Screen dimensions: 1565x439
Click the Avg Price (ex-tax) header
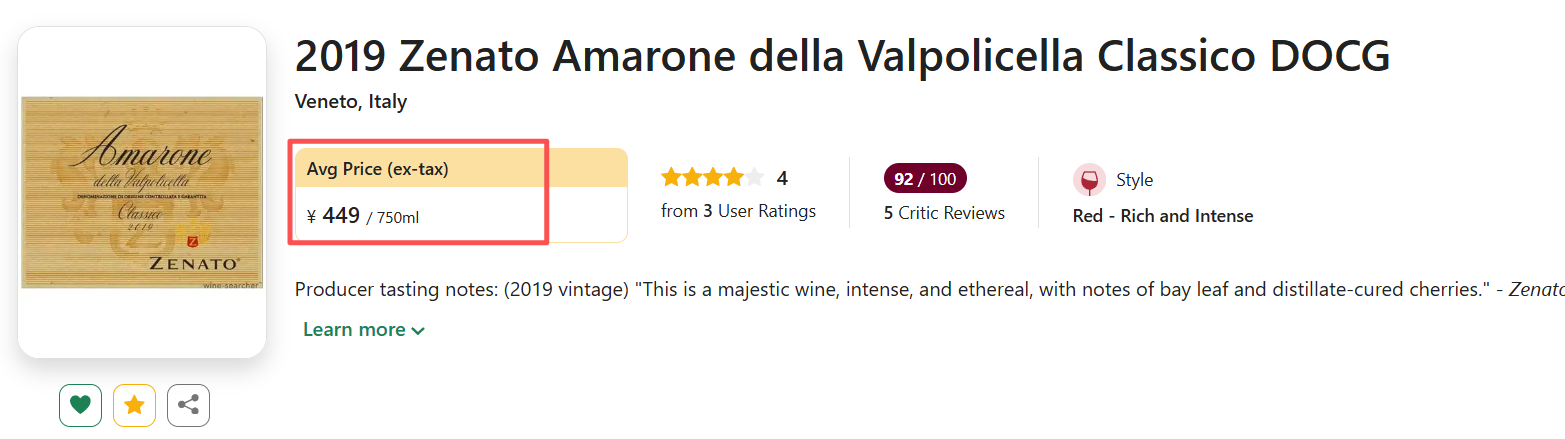pyautogui.click(x=378, y=169)
